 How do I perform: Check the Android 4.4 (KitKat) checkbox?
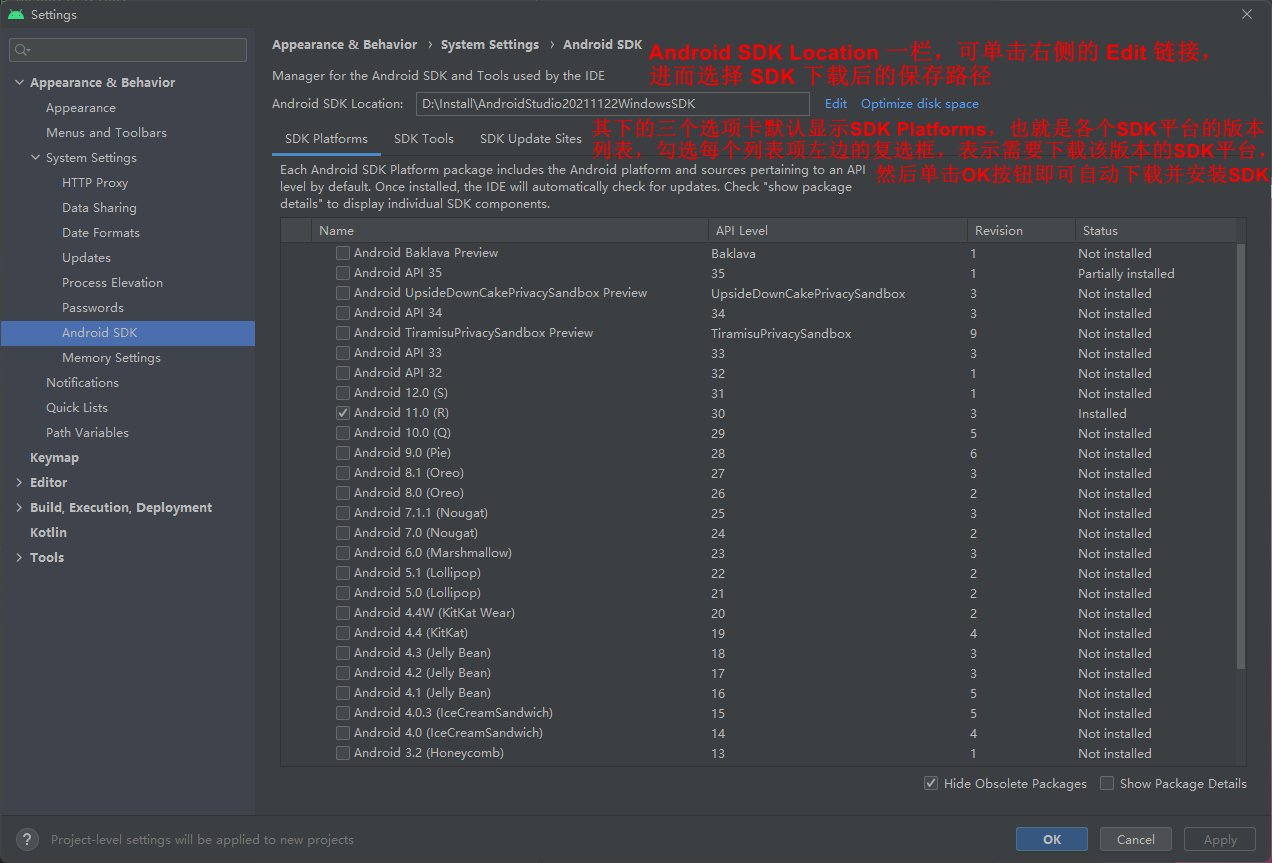343,633
